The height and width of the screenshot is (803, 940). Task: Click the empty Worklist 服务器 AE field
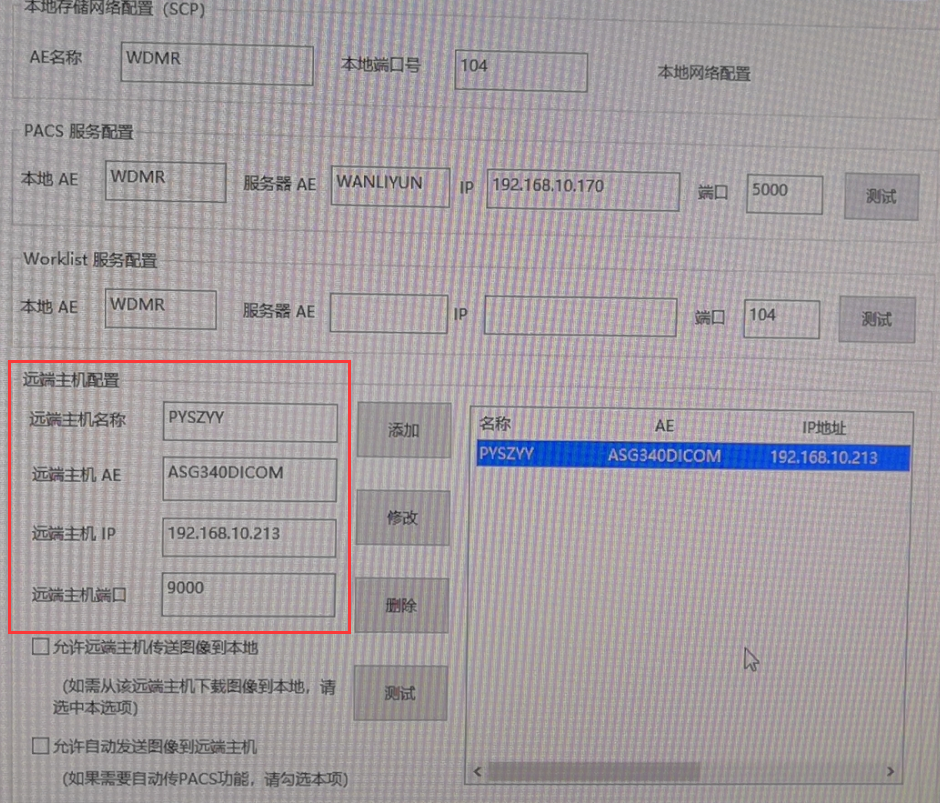pyautogui.click(x=388, y=313)
